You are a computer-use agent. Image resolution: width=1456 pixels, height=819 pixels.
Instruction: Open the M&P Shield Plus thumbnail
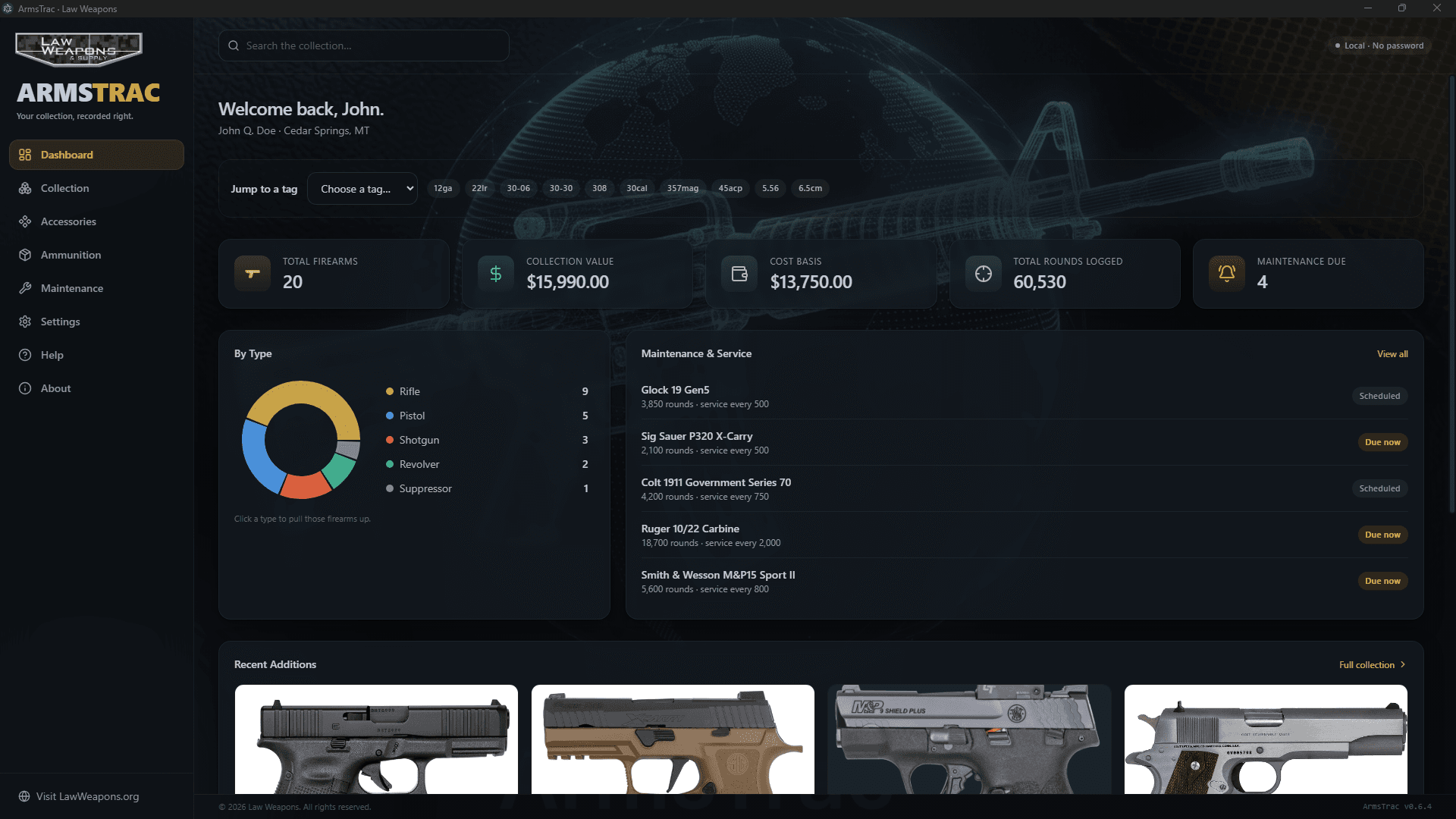point(969,739)
